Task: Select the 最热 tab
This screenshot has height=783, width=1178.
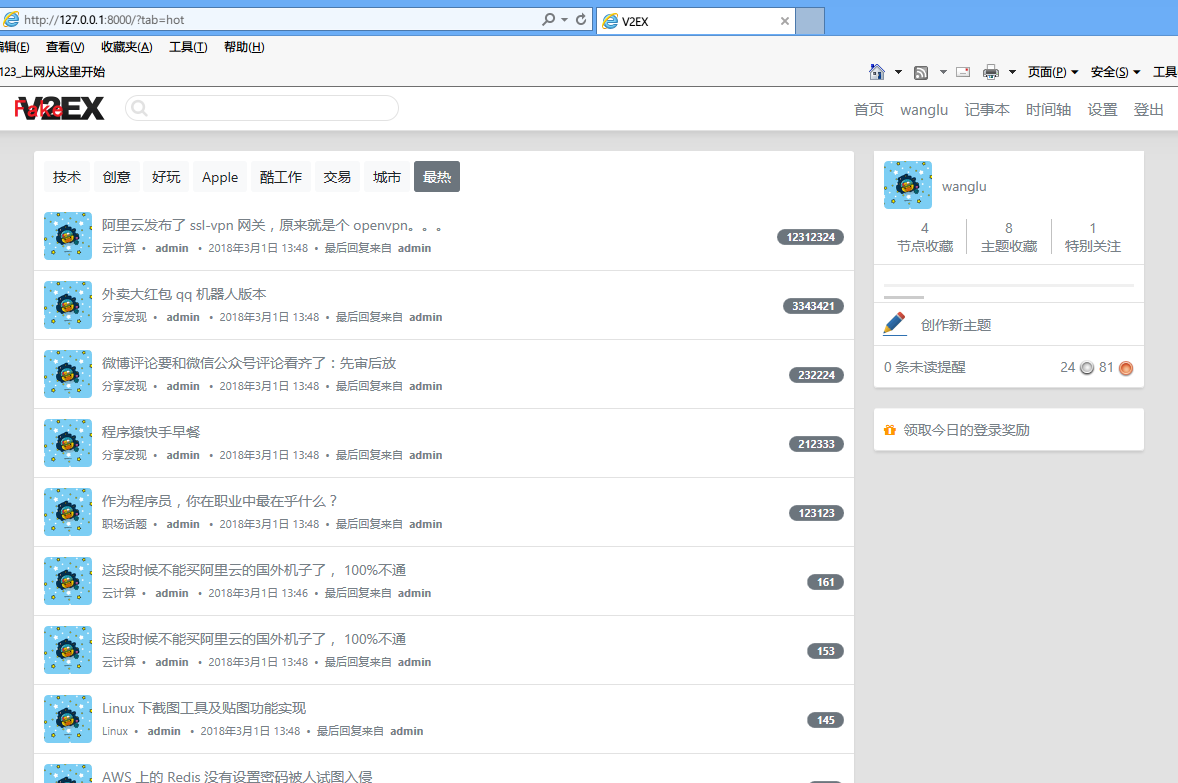Action: click(436, 177)
